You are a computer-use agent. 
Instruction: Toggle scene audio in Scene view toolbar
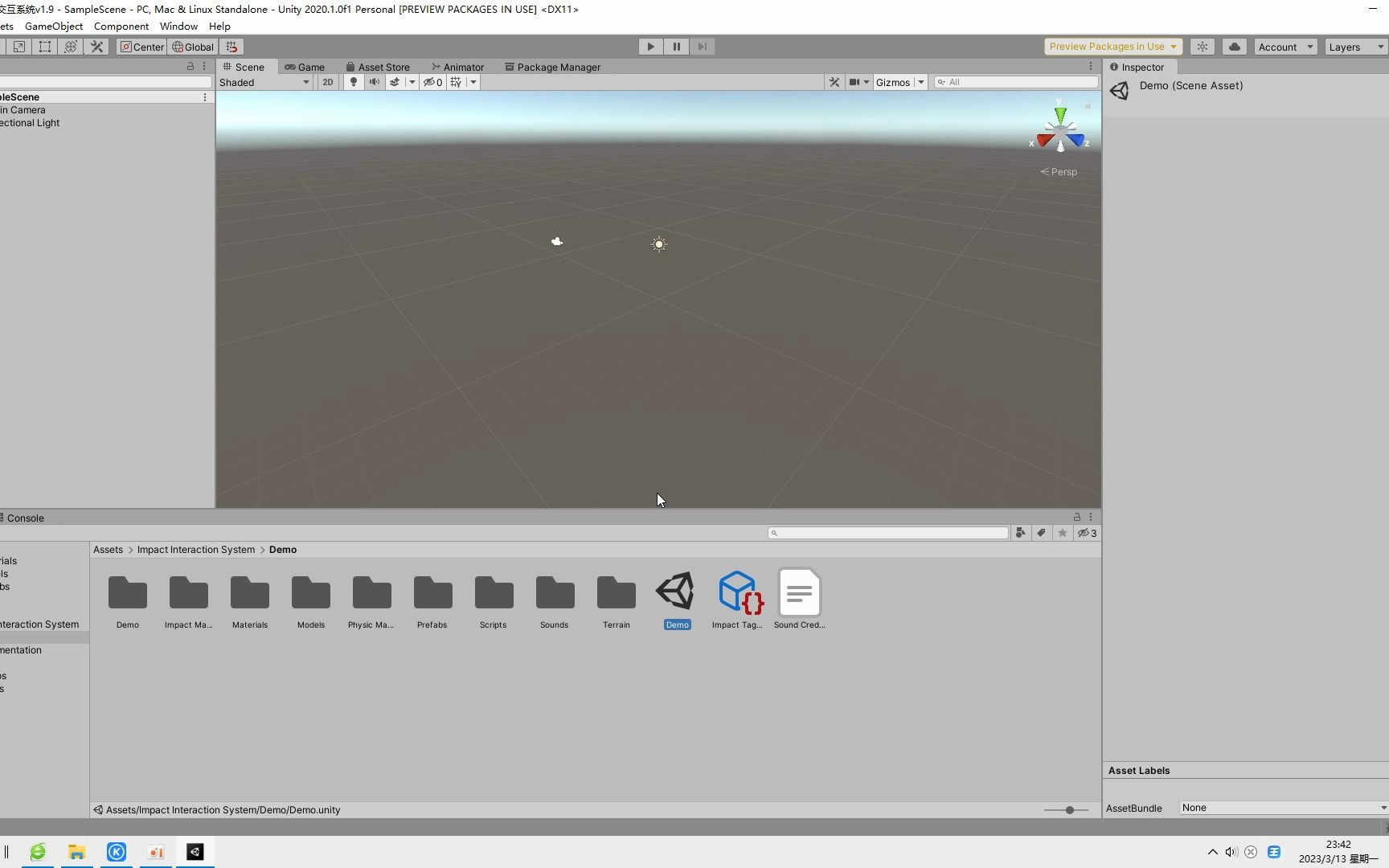(374, 81)
